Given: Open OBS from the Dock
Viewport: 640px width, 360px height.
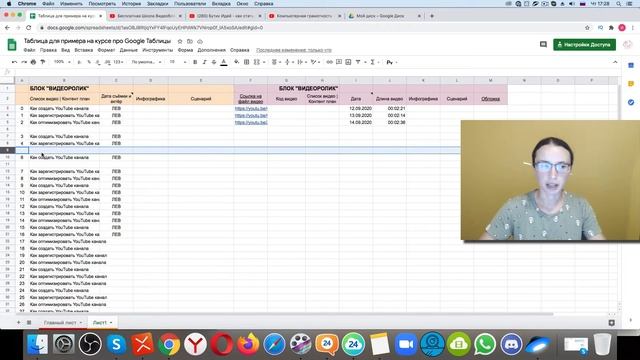Looking at the screenshot, I should pos(90,344).
